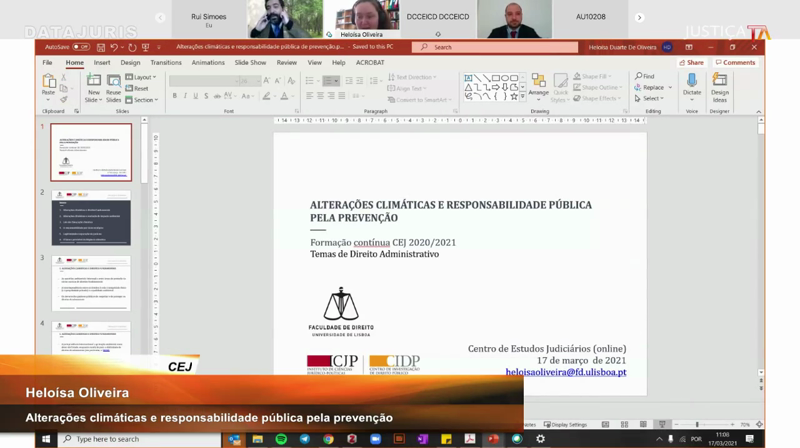Click the Paste clipboard icon
Viewport: 800px width, 448px height.
tap(49, 82)
